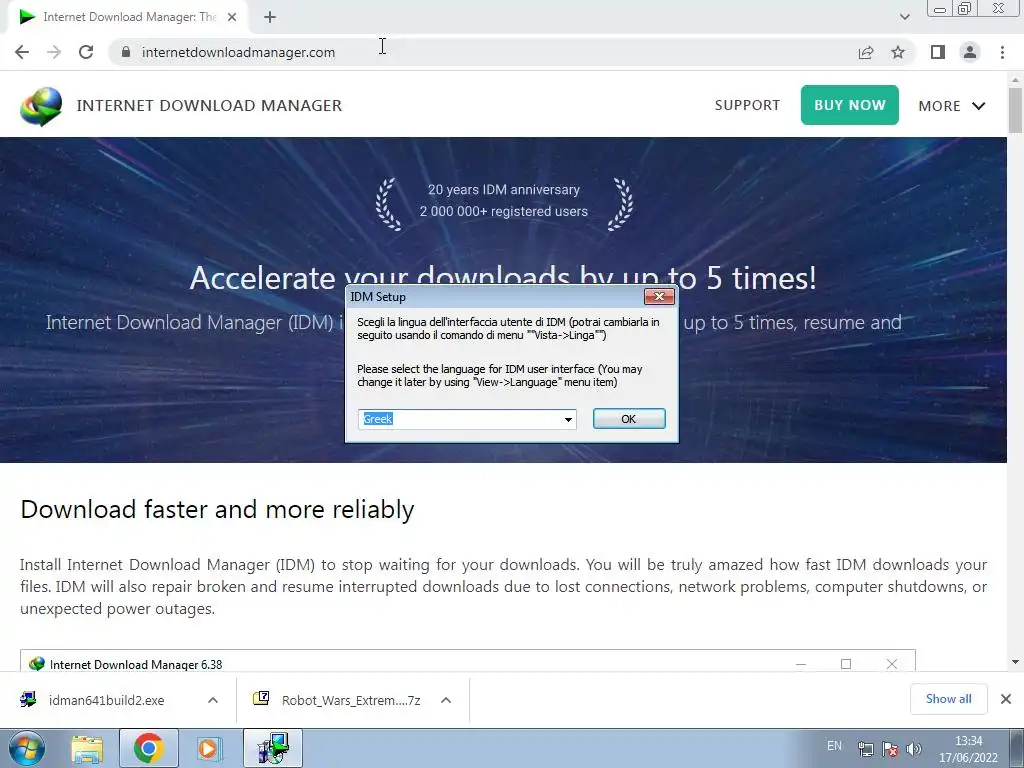The height and width of the screenshot is (768, 1024).
Task: Toggle the browser side panel
Action: coord(938,52)
